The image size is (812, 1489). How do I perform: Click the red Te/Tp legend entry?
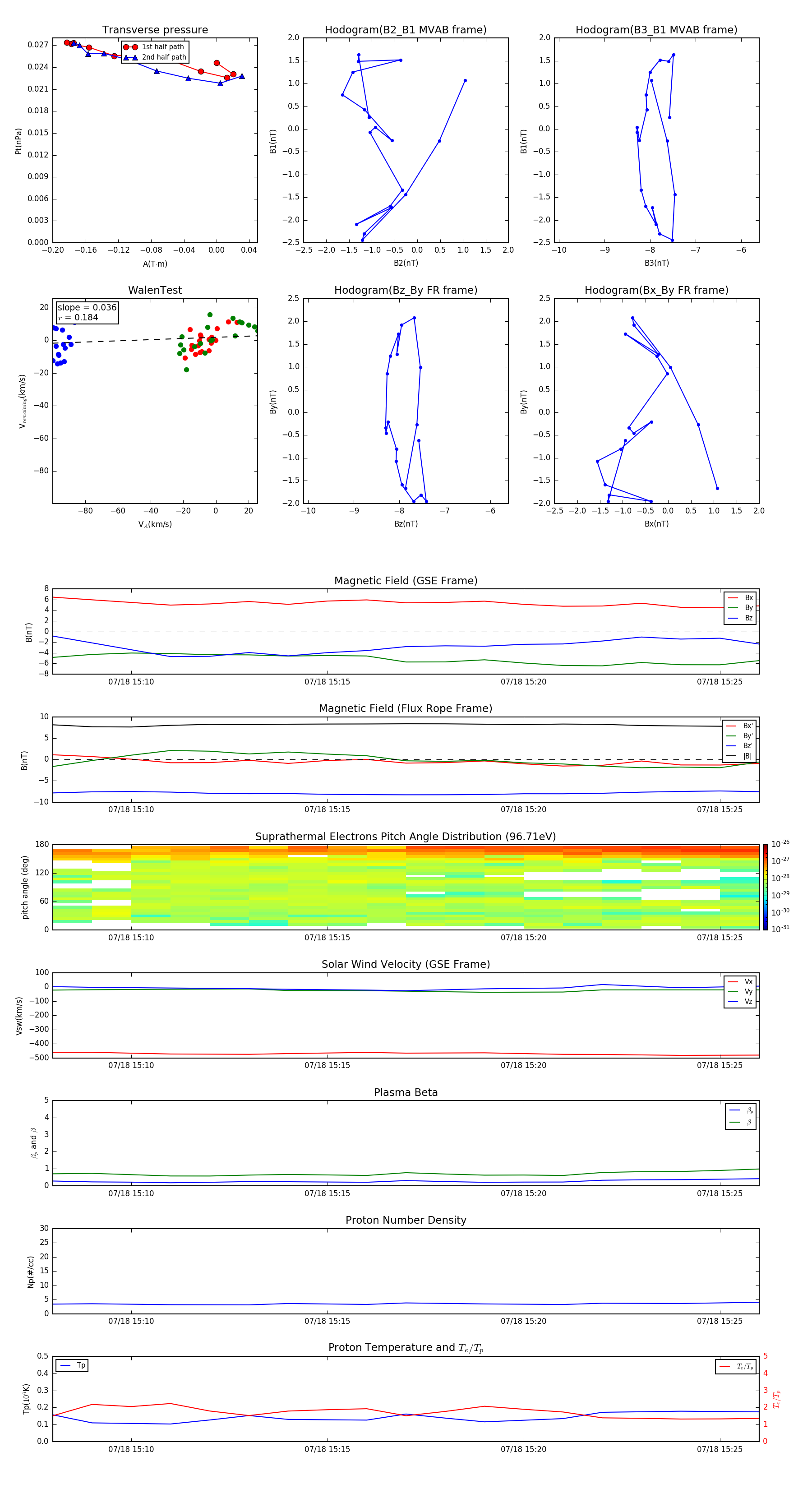[x=736, y=1366]
